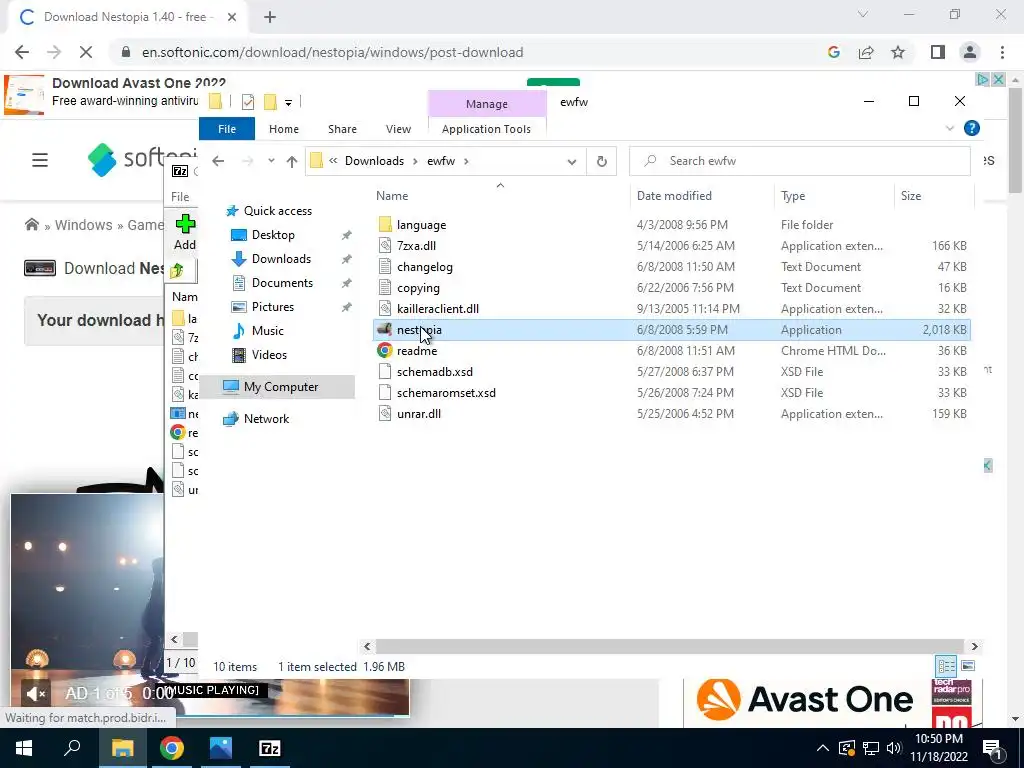Viewport: 1024px width, 768px height.
Task: Open the Chrome three-dot menu
Action: (x=1002, y=52)
